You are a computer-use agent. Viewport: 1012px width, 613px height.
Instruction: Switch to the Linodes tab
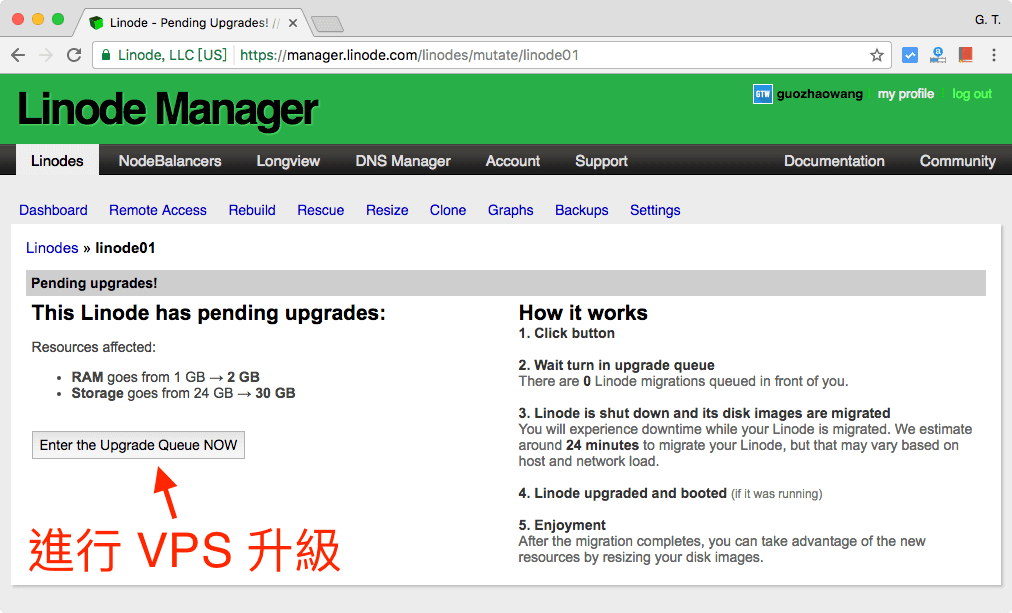[x=57, y=160]
